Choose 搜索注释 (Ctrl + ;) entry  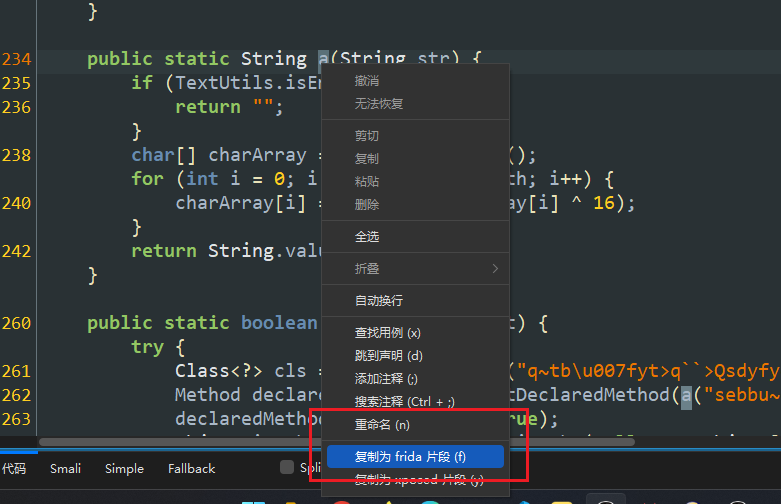(x=404, y=401)
